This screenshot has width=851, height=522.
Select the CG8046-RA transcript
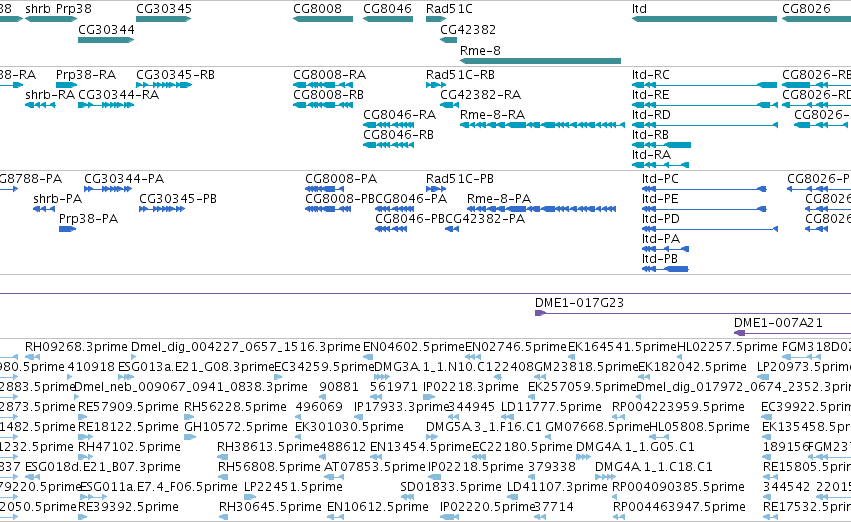point(389,125)
